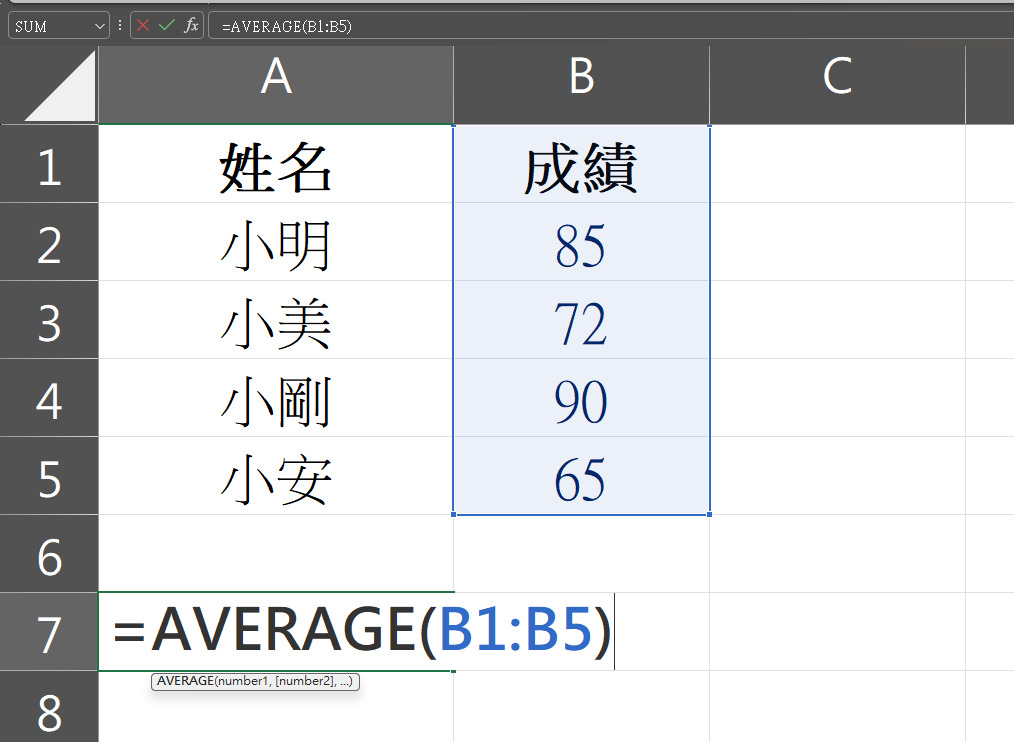The width and height of the screenshot is (1014, 742).
Task: Click the B1:B5 reference in cell A7
Action: 515,629
